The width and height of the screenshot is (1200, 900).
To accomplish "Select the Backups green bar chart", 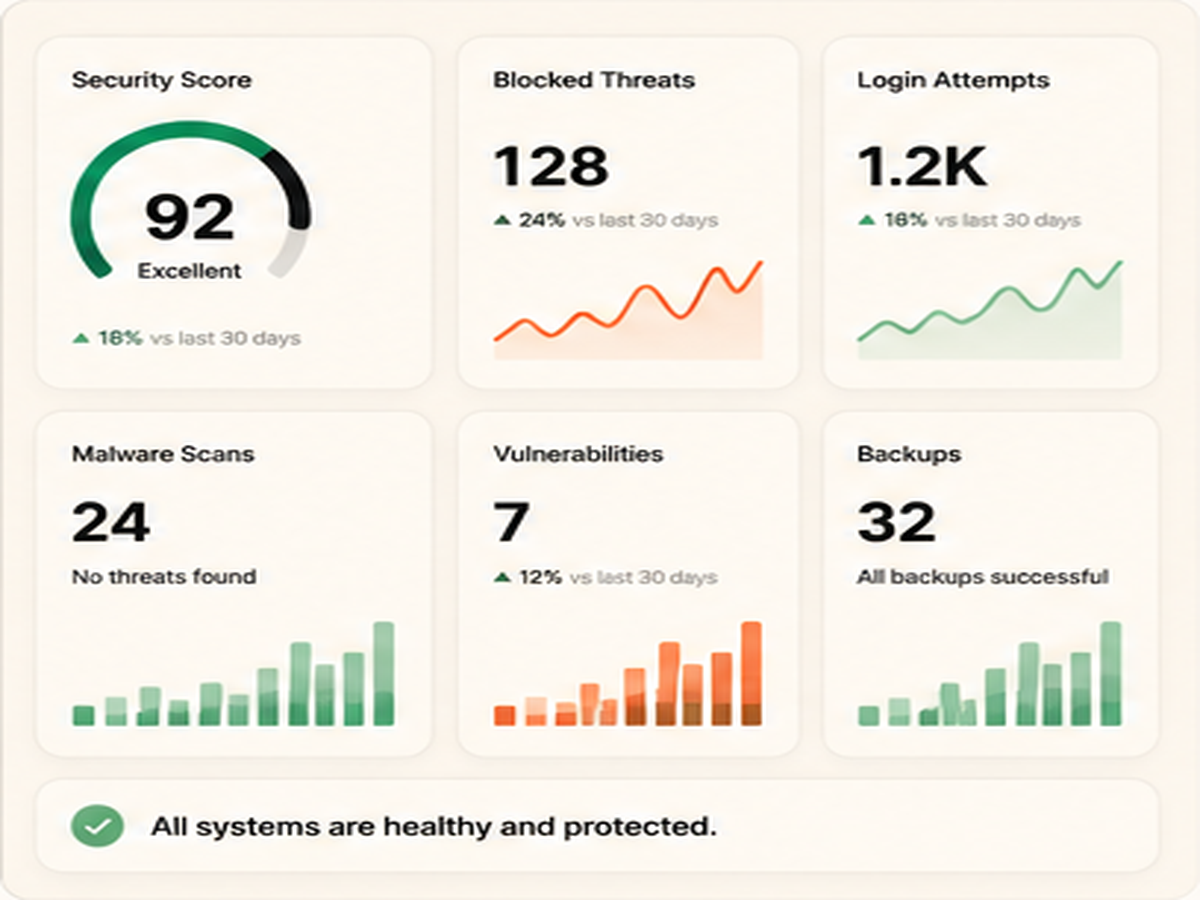I will coord(990,674).
